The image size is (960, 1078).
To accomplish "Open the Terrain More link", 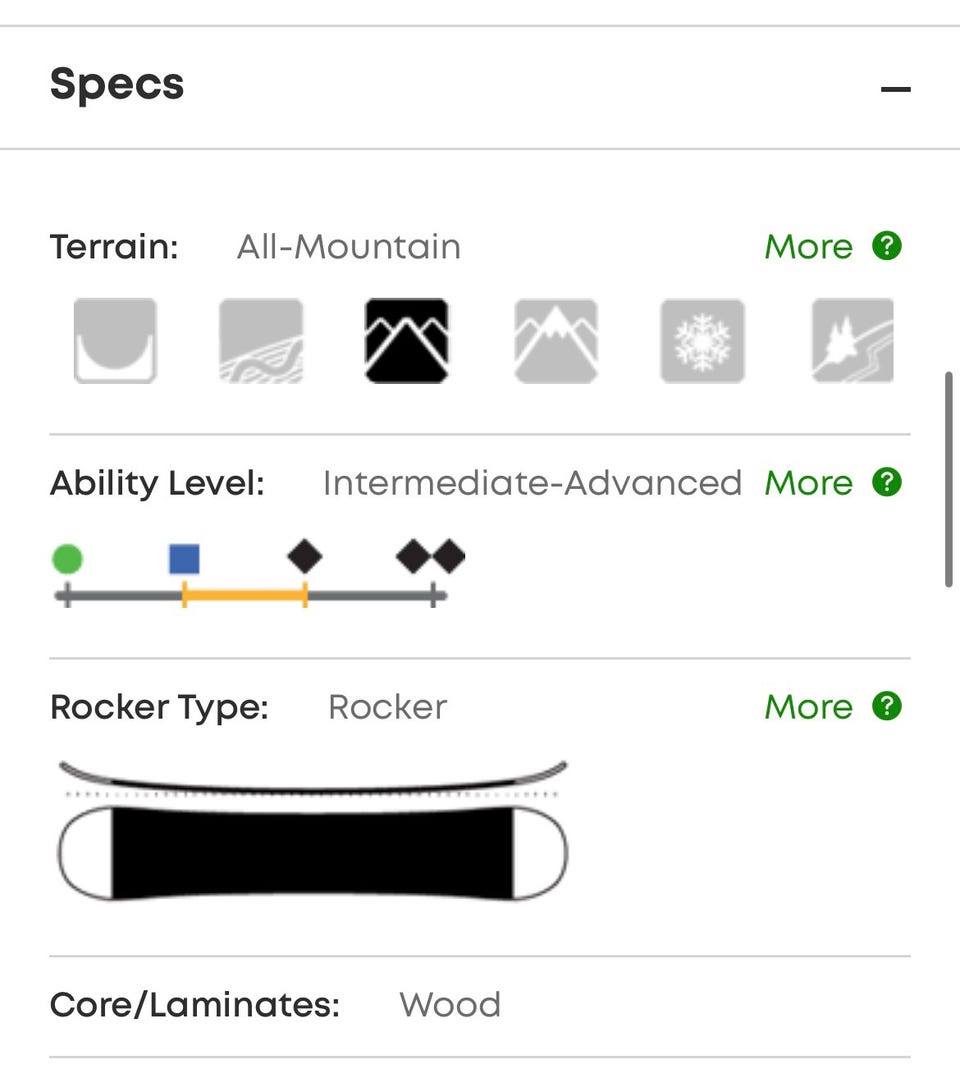I will [x=808, y=247].
